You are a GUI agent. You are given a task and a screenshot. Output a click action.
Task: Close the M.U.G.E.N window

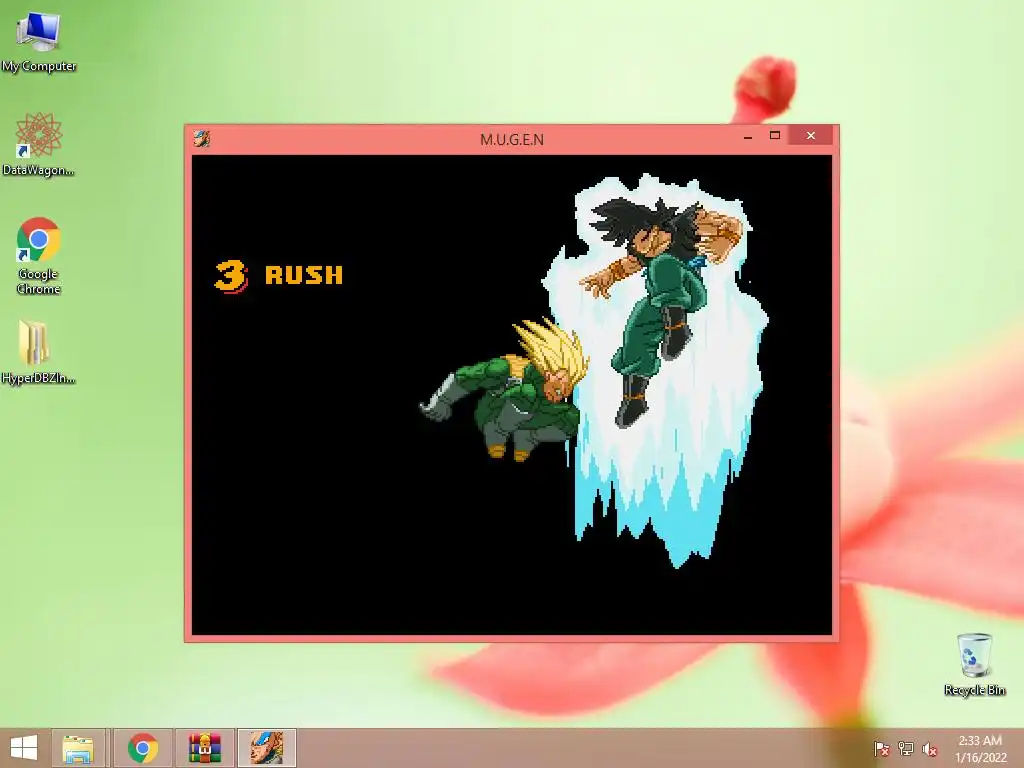(x=810, y=136)
